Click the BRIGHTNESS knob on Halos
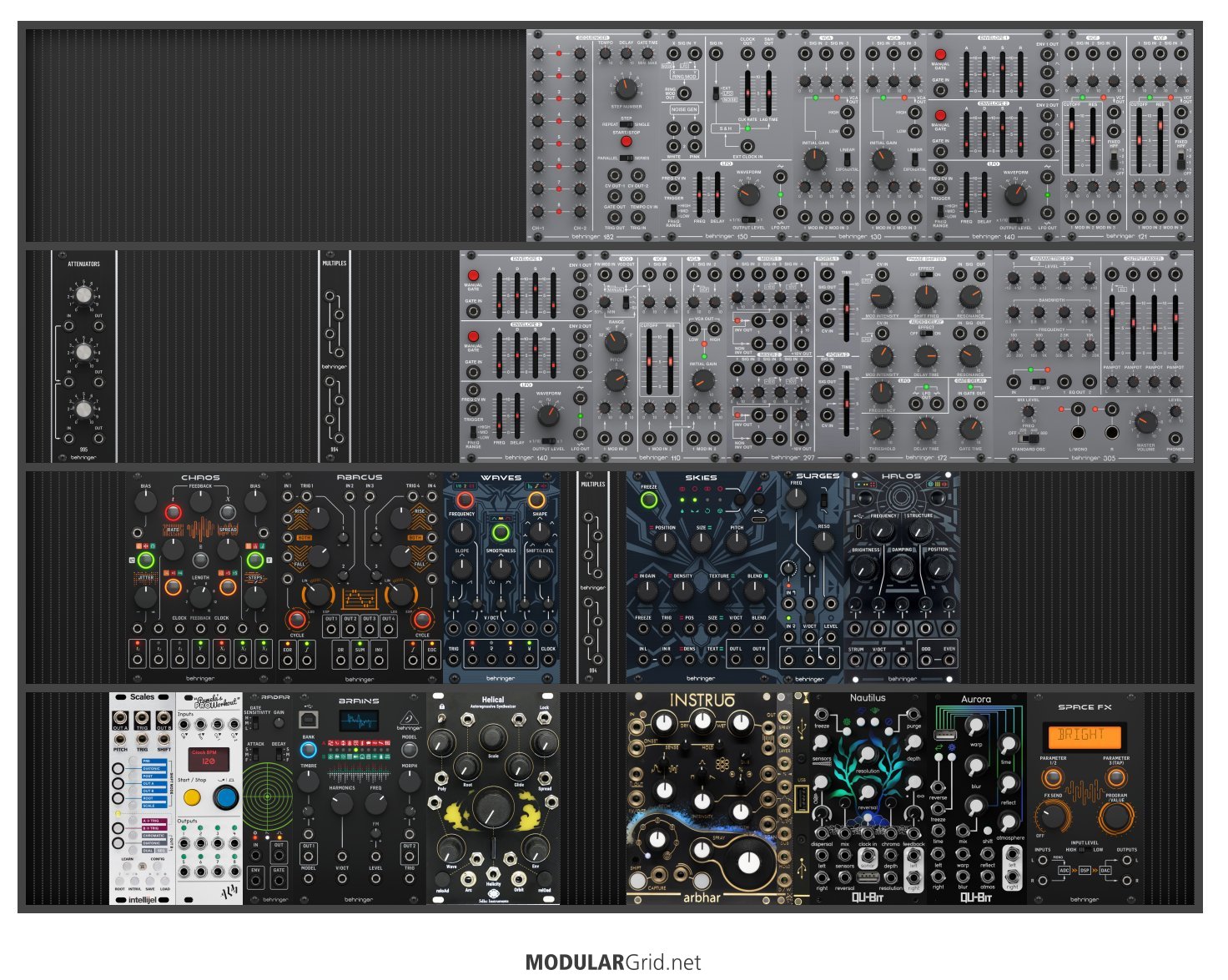Screen dimensions: 1228x980 click(x=865, y=567)
